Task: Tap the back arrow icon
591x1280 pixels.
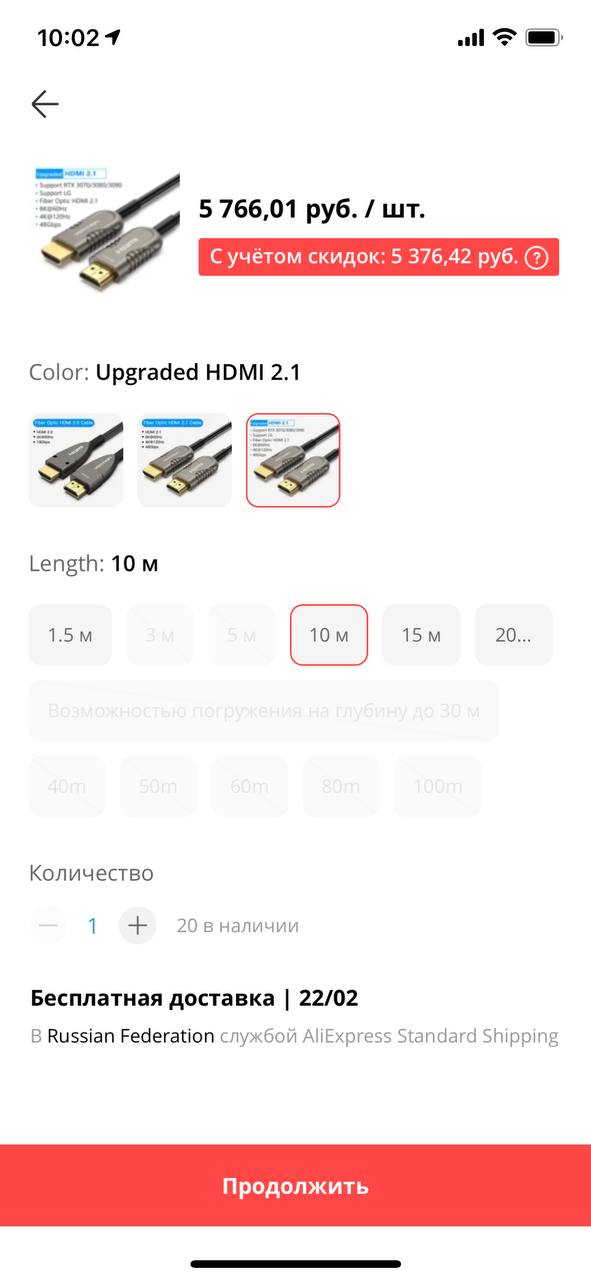Action: 45,104
